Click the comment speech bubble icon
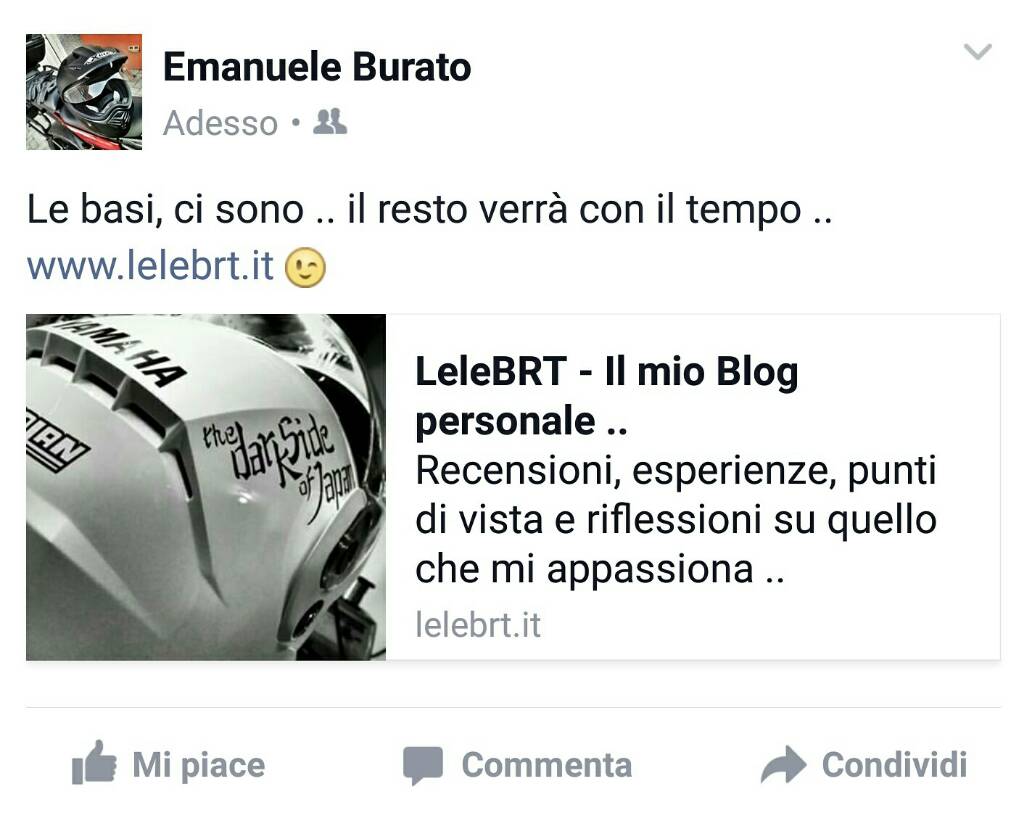Image resolution: width=1024 pixels, height=818 pixels. coord(423,765)
